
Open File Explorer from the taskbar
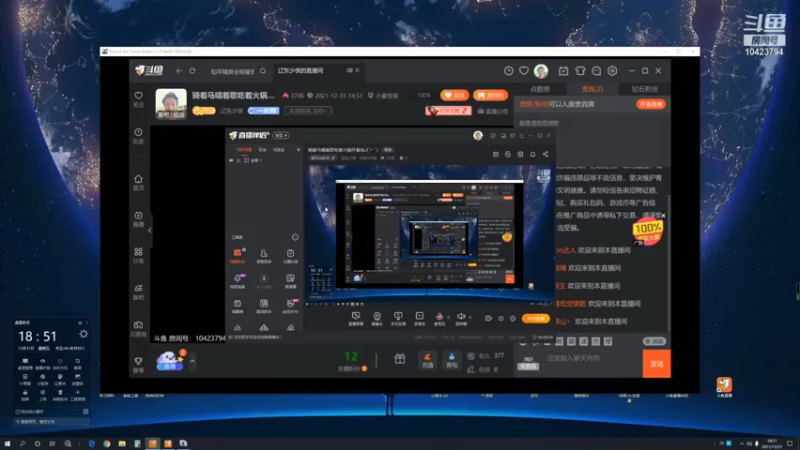click(122, 444)
